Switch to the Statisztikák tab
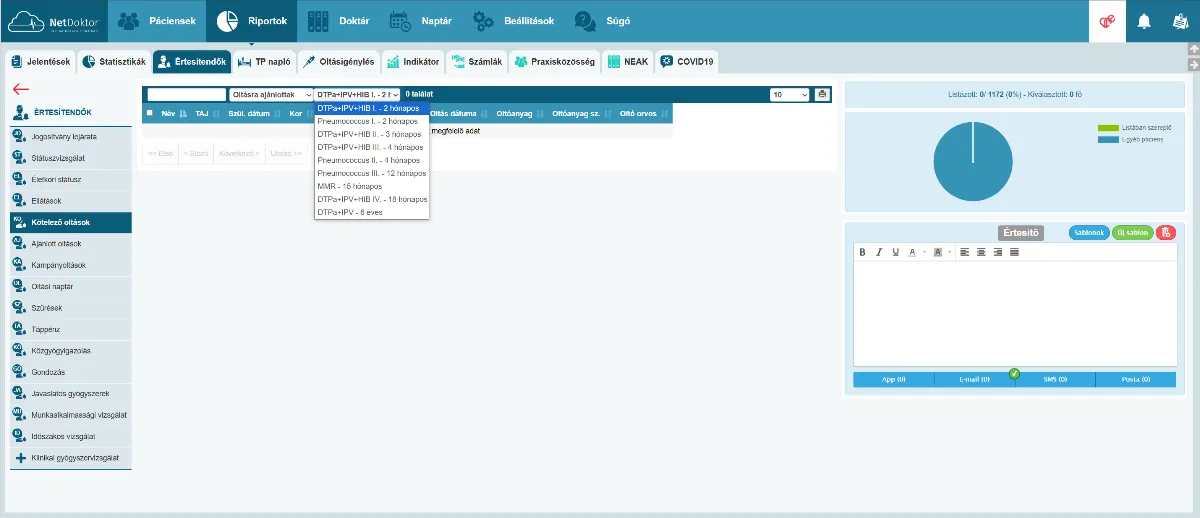Viewport: 1200px width, 518px height. click(114, 62)
